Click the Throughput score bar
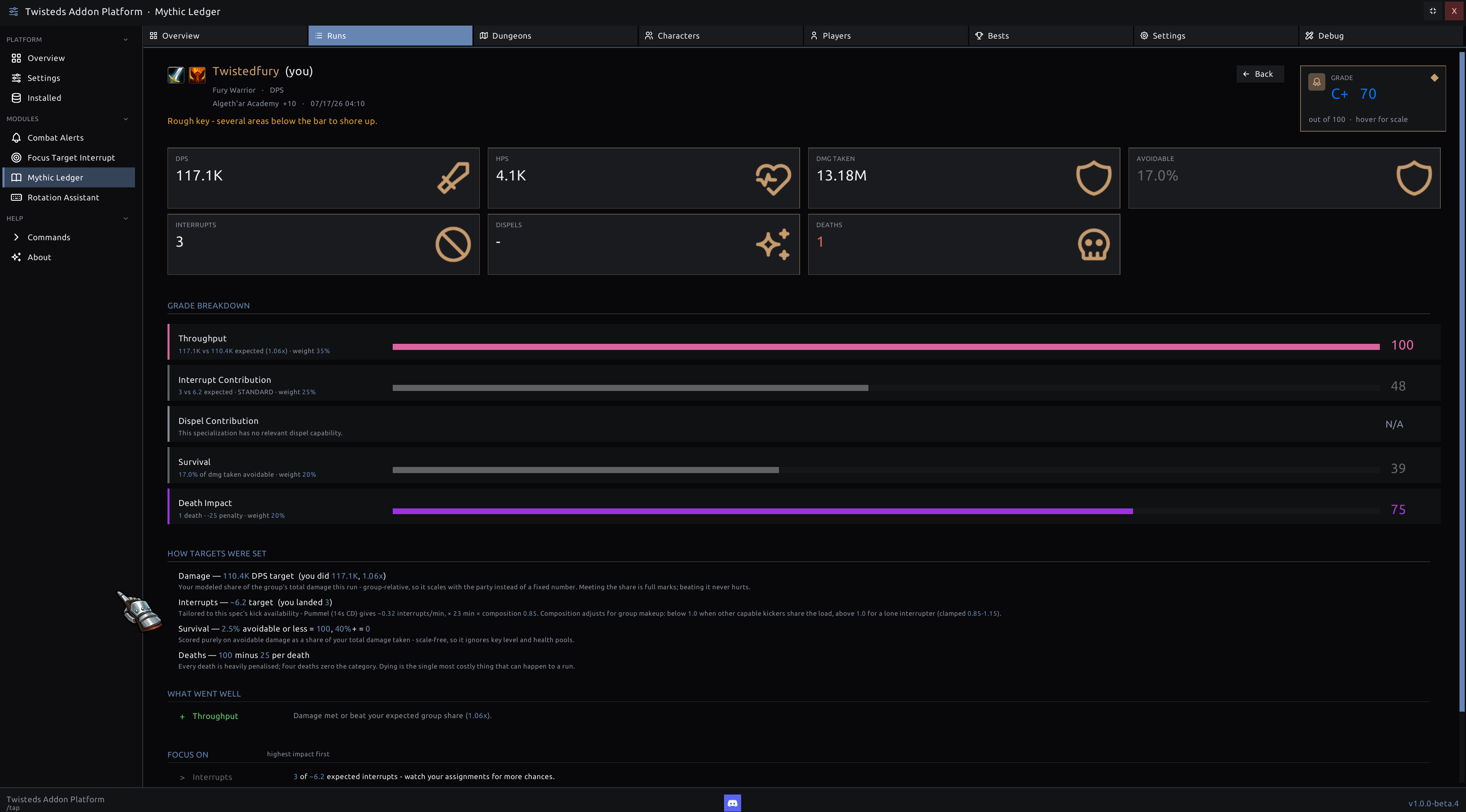1466x812 pixels. tap(885, 347)
